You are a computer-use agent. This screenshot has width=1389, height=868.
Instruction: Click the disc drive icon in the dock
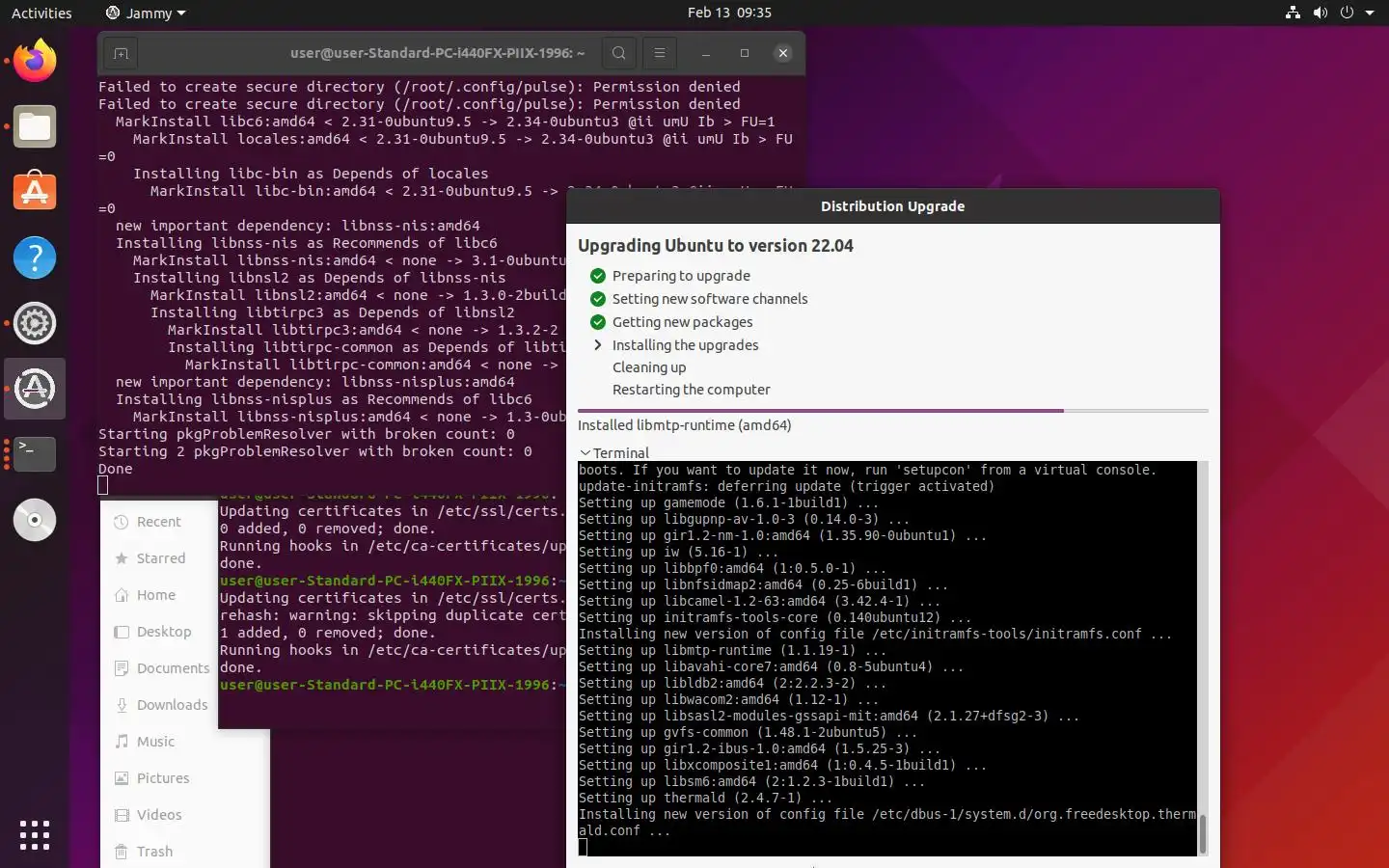[x=35, y=520]
